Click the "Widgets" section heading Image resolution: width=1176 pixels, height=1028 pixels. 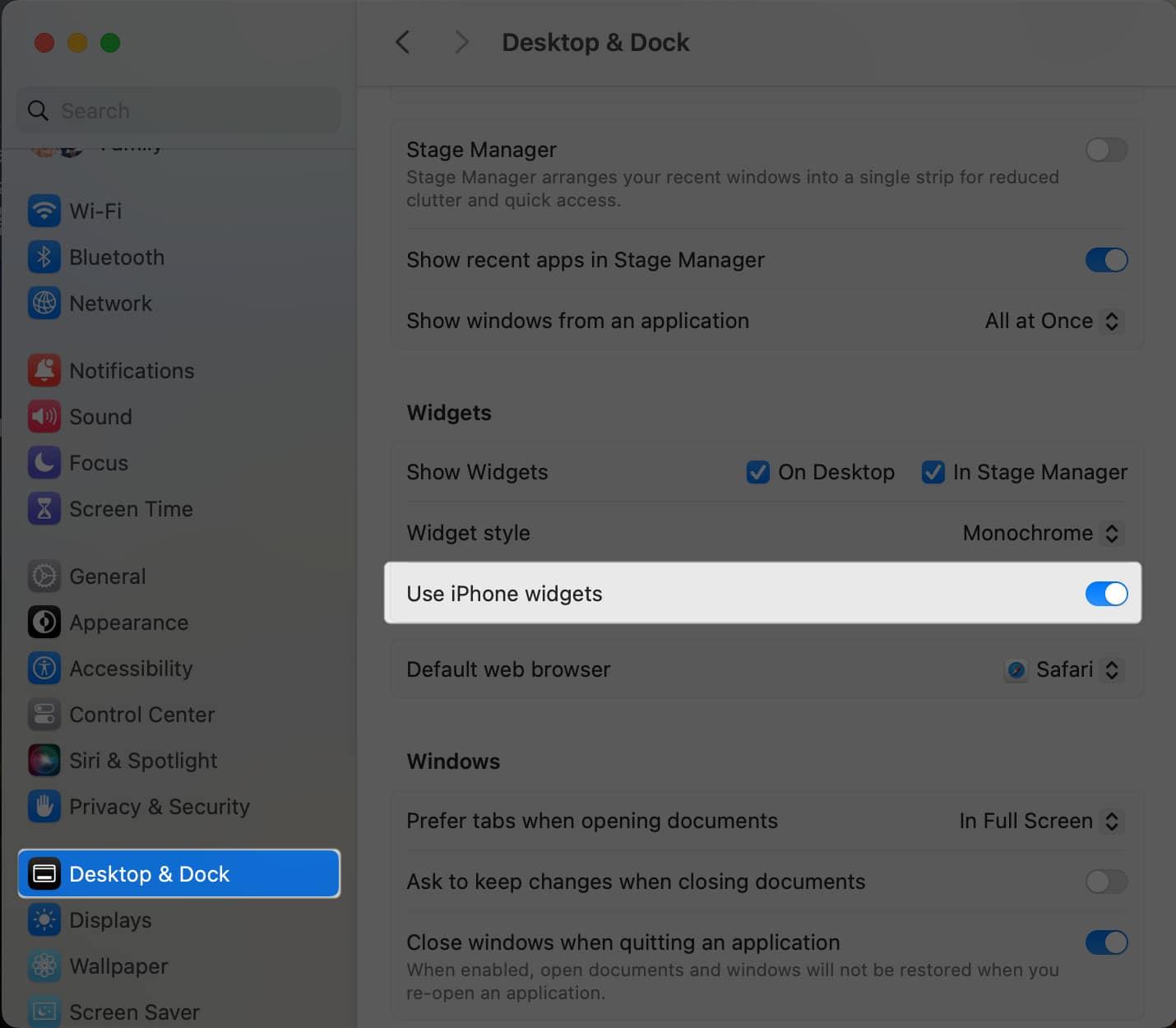(x=449, y=413)
